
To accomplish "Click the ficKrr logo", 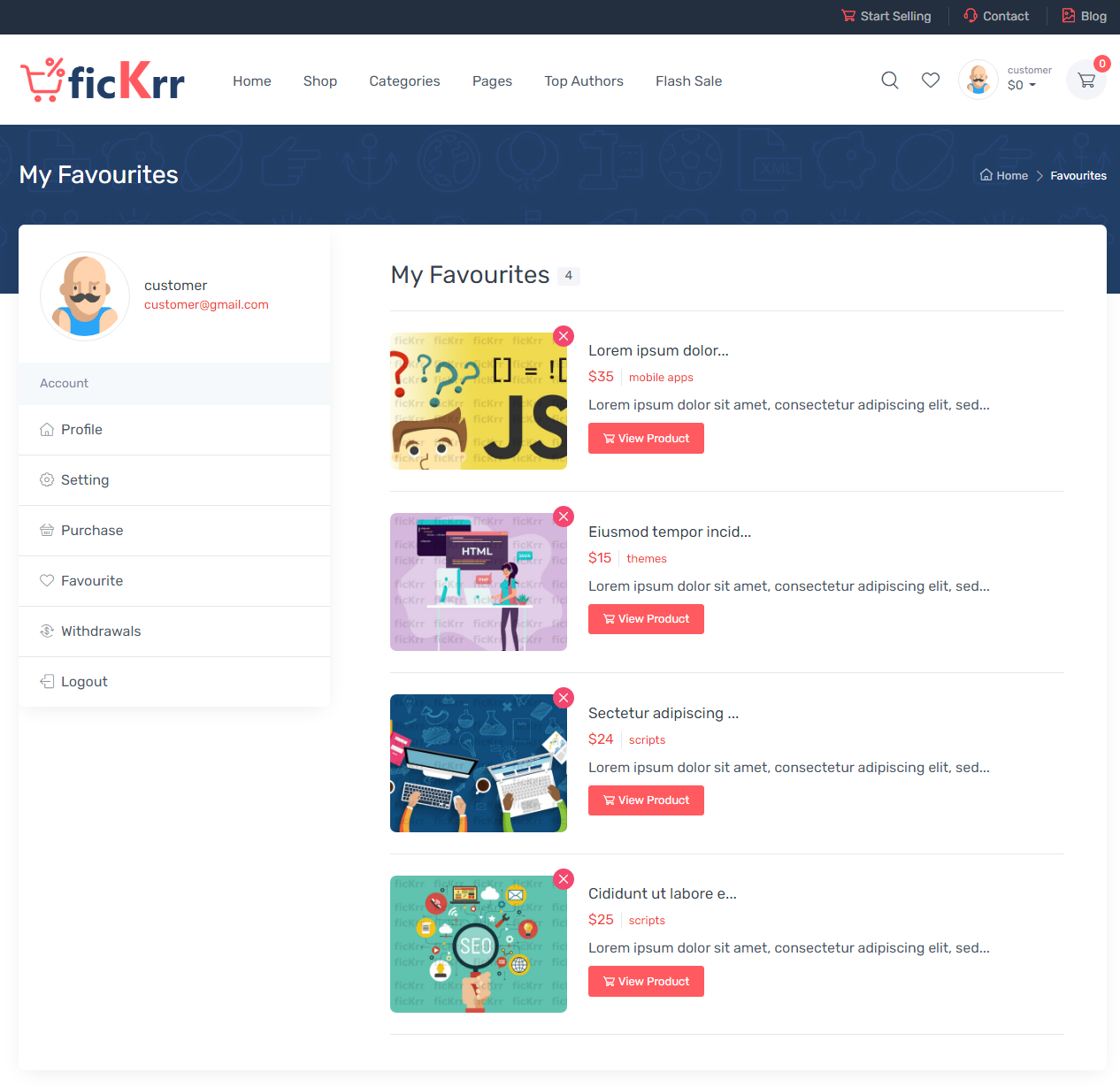I will (103, 80).
